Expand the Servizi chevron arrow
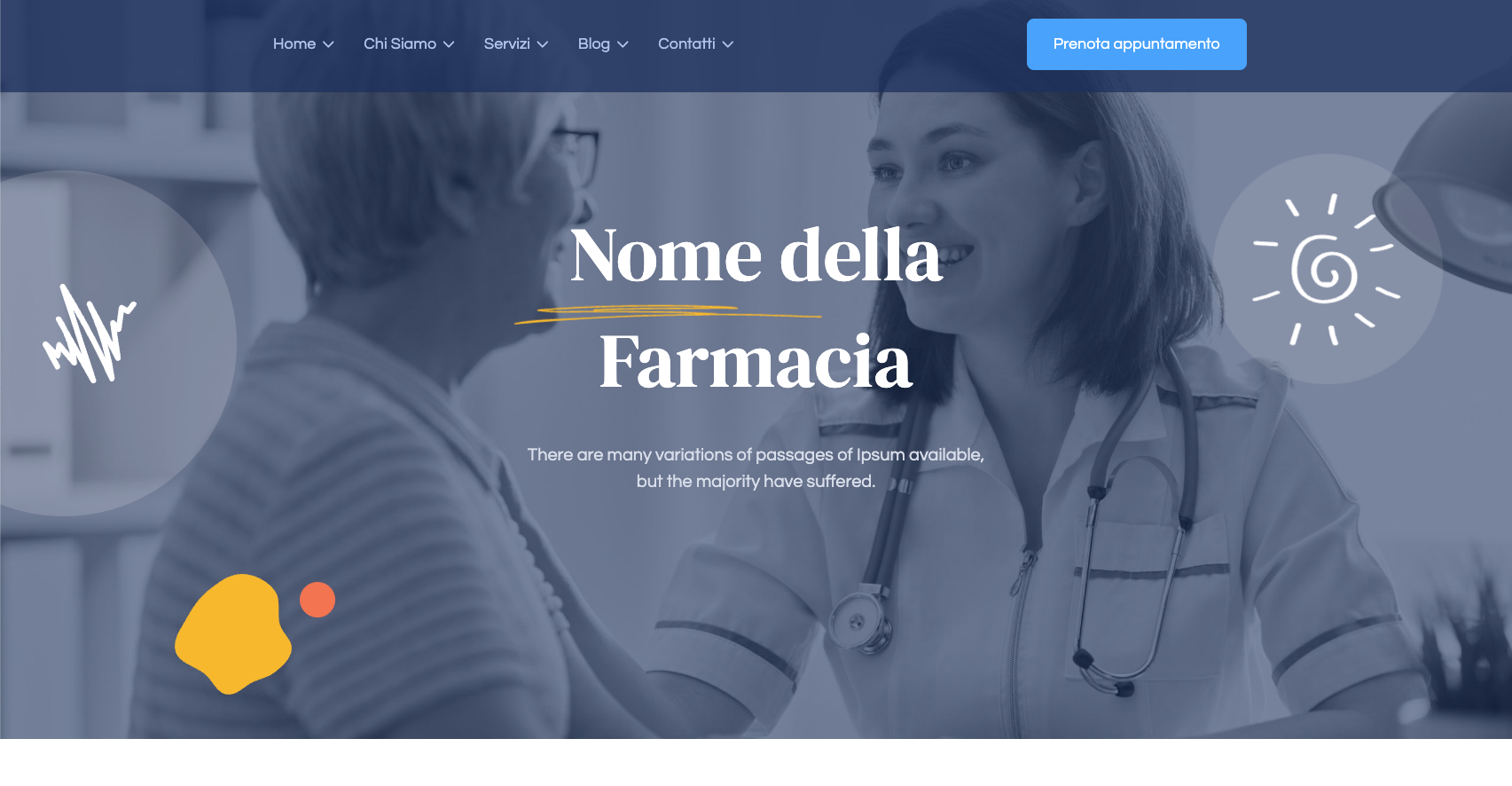Viewport: 1512px width, 786px height. [x=543, y=44]
